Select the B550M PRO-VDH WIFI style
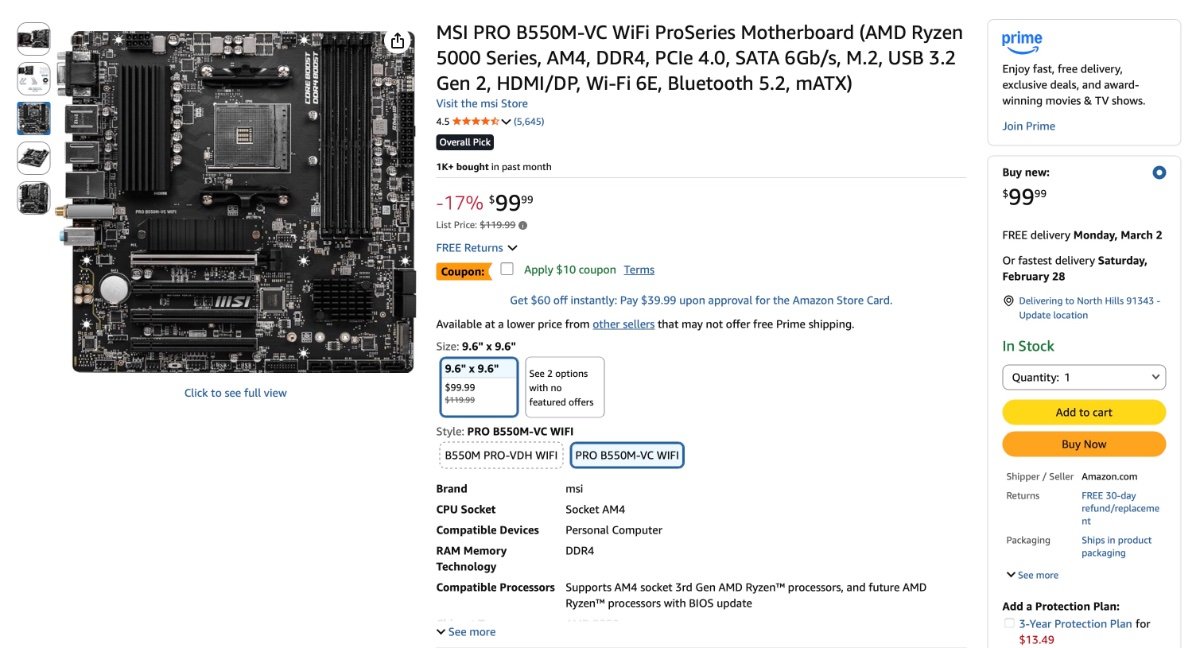Image resolution: width=1200 pixels, height=648 pixels. pyautogui.click(x=501, y=455)
